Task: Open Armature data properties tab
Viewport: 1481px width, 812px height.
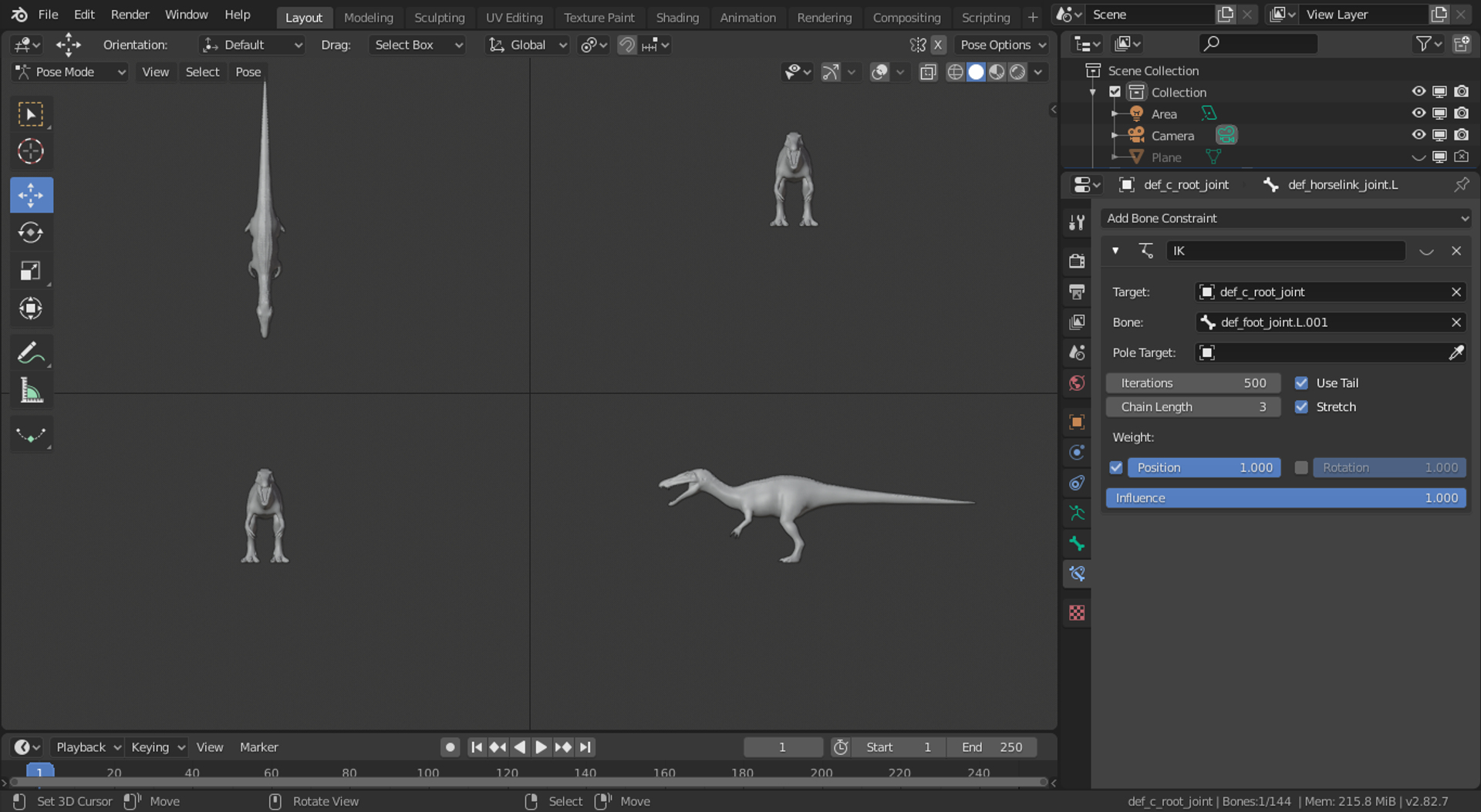Action: pyautogui.click(x=1077, y=513)
